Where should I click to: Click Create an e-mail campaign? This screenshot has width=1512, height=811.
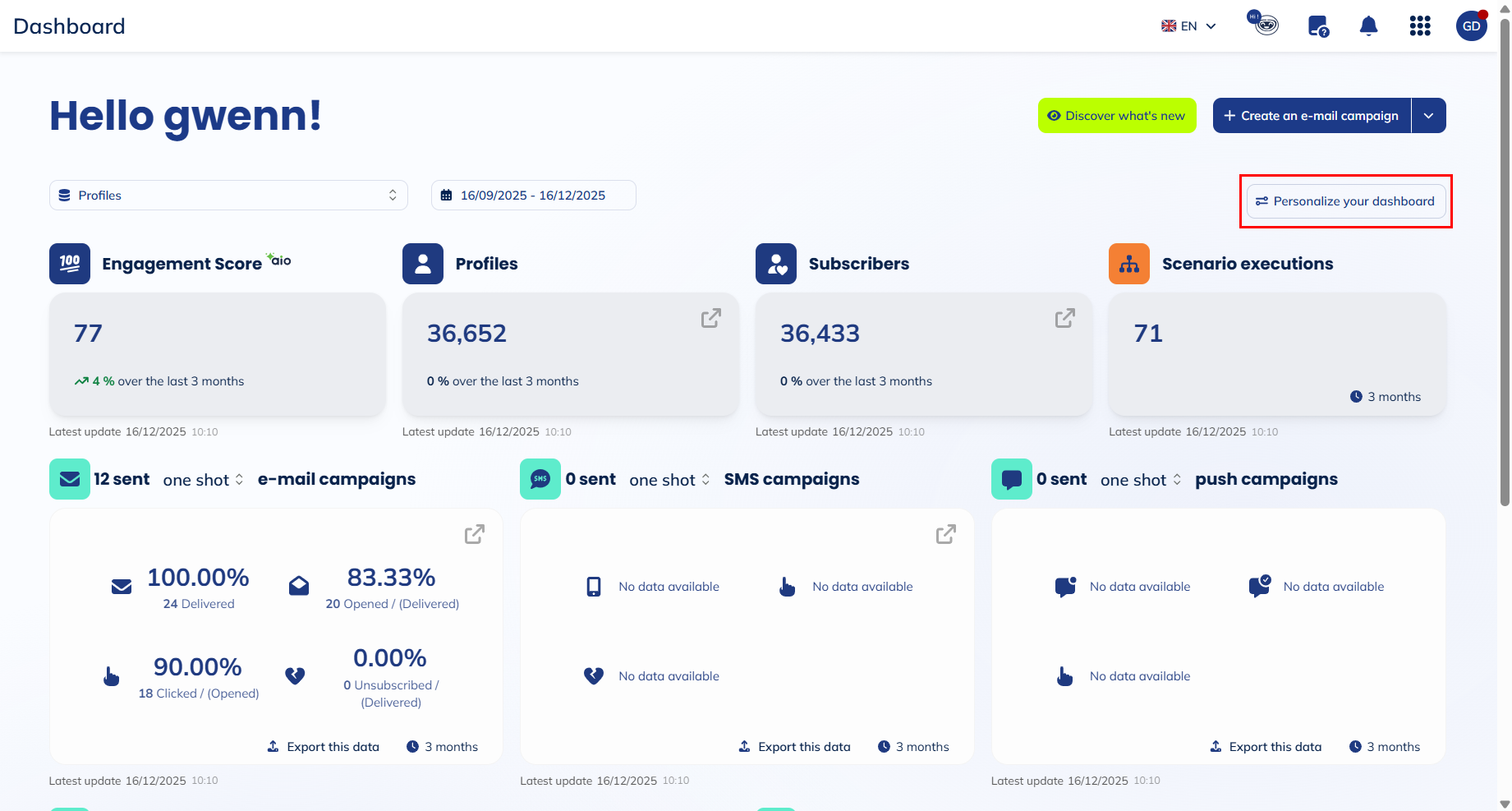point(1312,115)
